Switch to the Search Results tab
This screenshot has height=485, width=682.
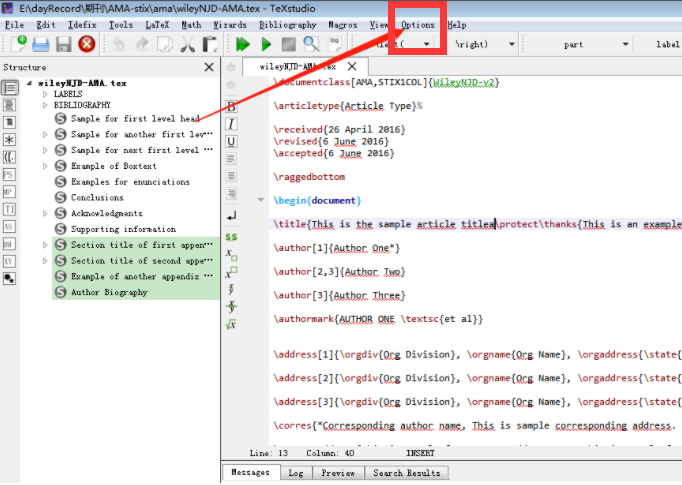coord(406,473)
